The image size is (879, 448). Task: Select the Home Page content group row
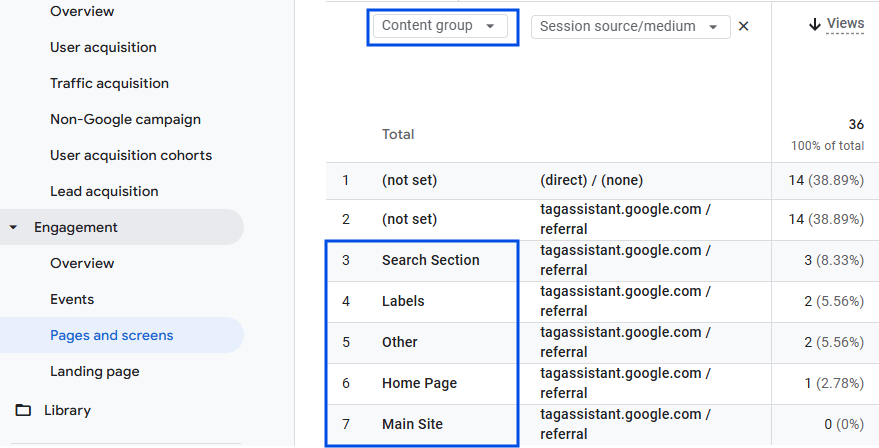tap(419, 384)
